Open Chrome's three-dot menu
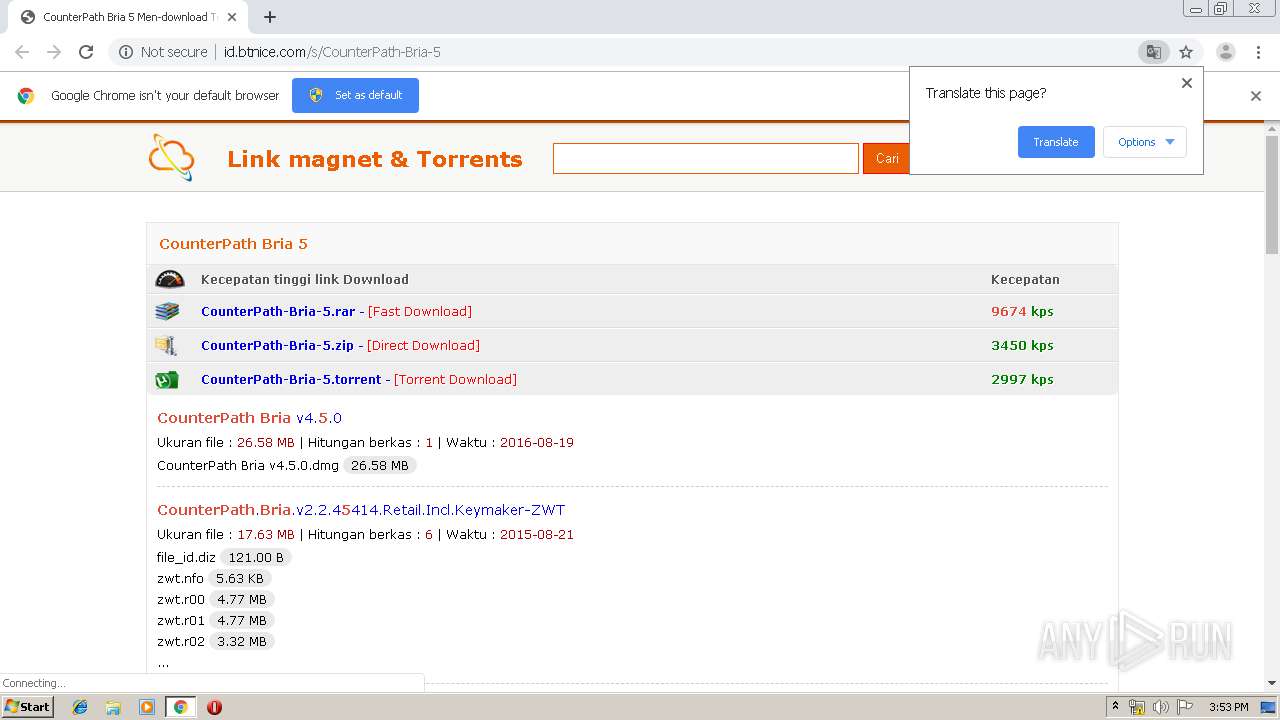The height and width of the screenshot is (720, 1280). [1258, 52]
